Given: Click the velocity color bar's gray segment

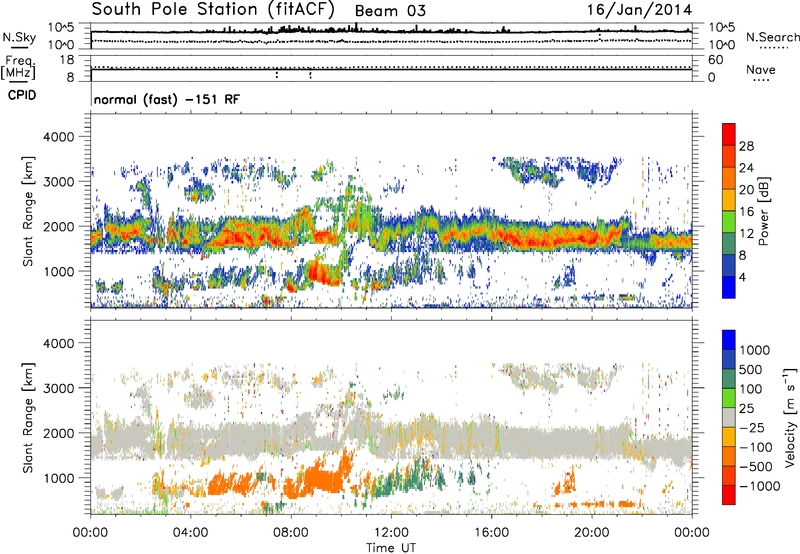Looking at the screenshot, I should click(x=729, y=417).
